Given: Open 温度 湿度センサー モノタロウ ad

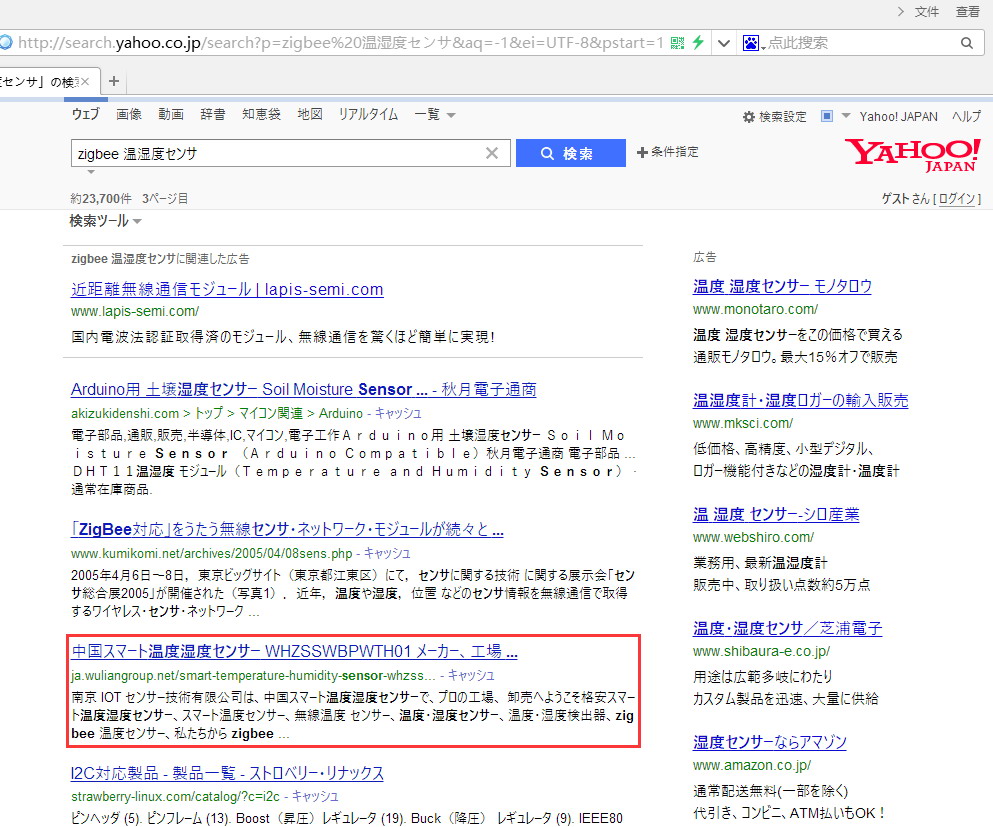Looking at the screenshot, I should 782,286.
